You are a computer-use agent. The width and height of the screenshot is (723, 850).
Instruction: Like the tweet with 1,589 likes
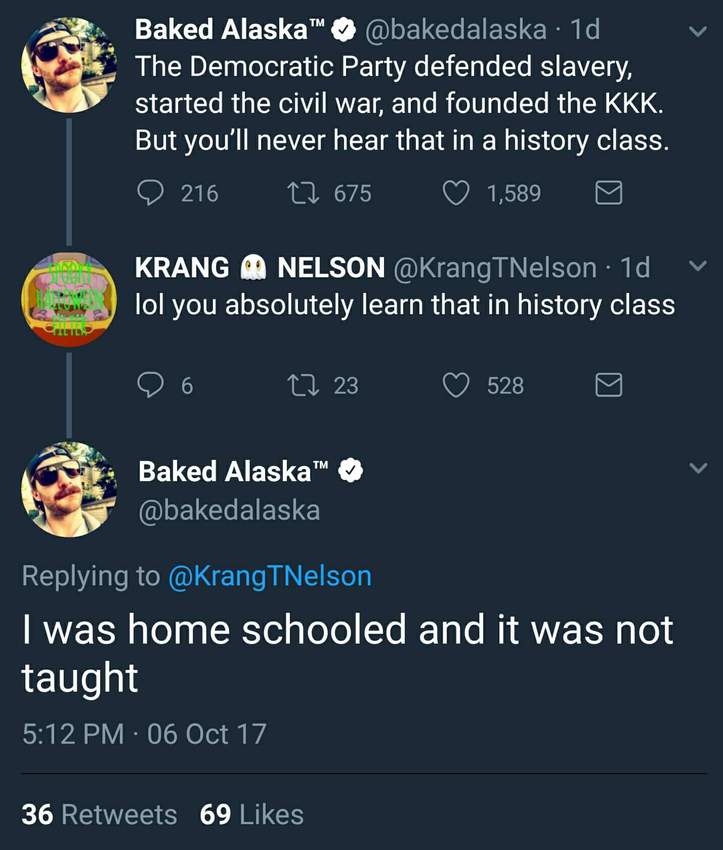[x=457, y=193]
